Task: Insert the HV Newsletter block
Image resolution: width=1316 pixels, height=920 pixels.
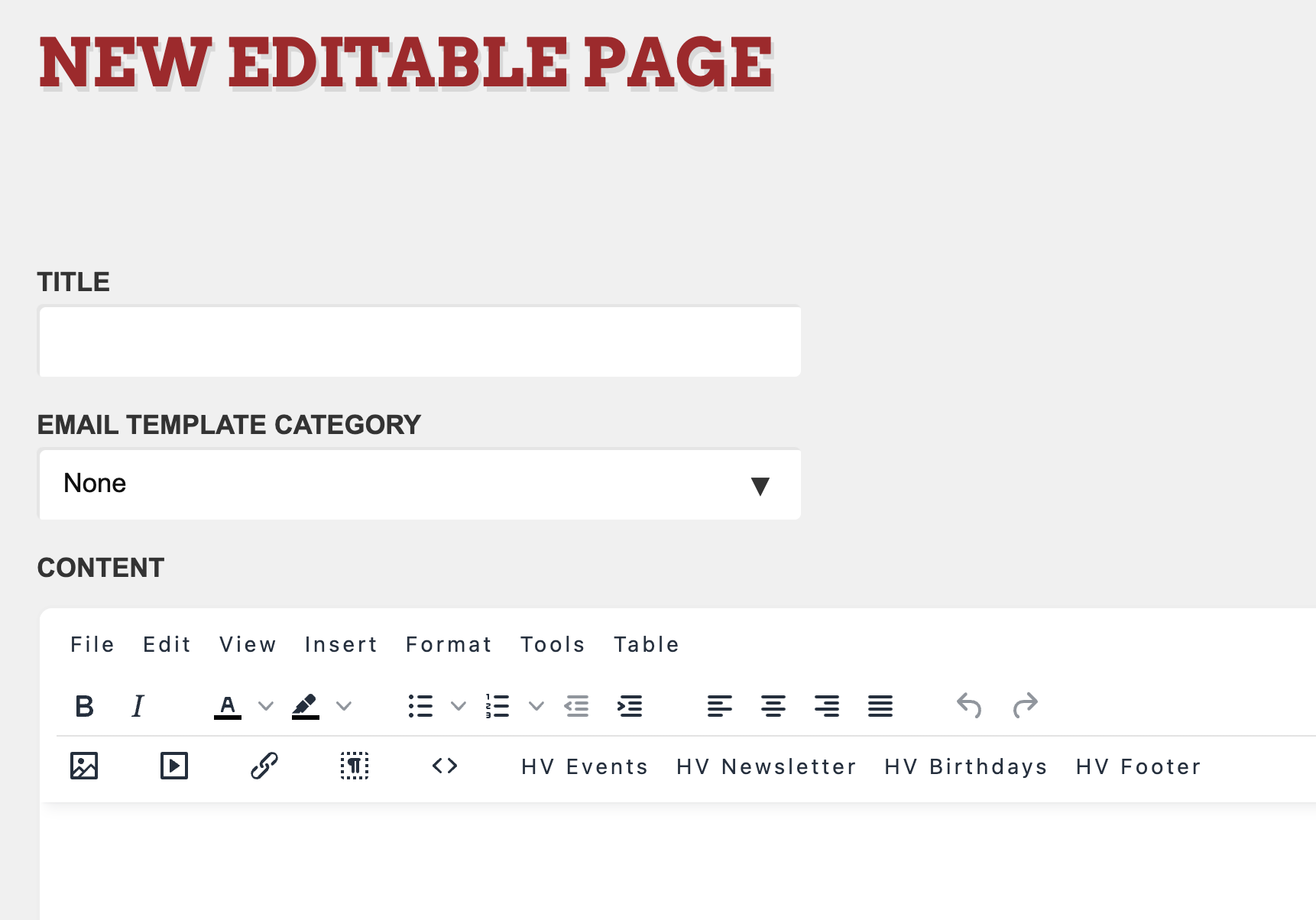Action: (x=767, y=766)
